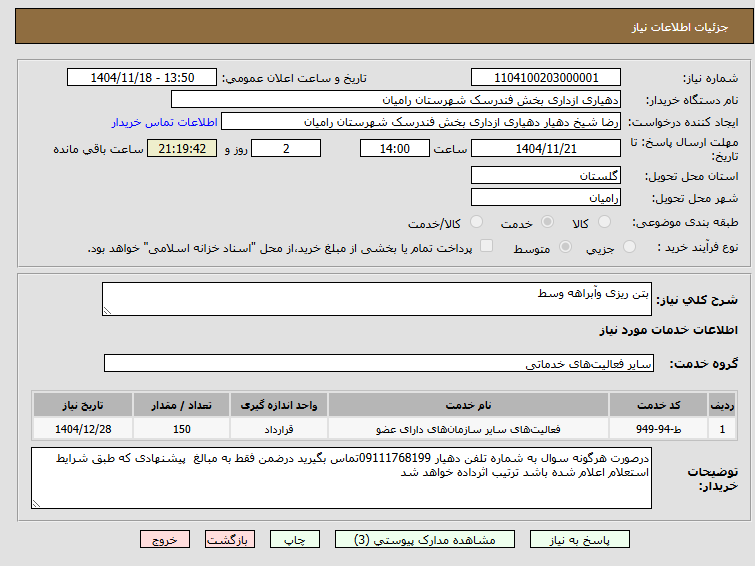
Task: Click the resize handle of شرح کلی نیاز box
Action: [x=107, y=311]
